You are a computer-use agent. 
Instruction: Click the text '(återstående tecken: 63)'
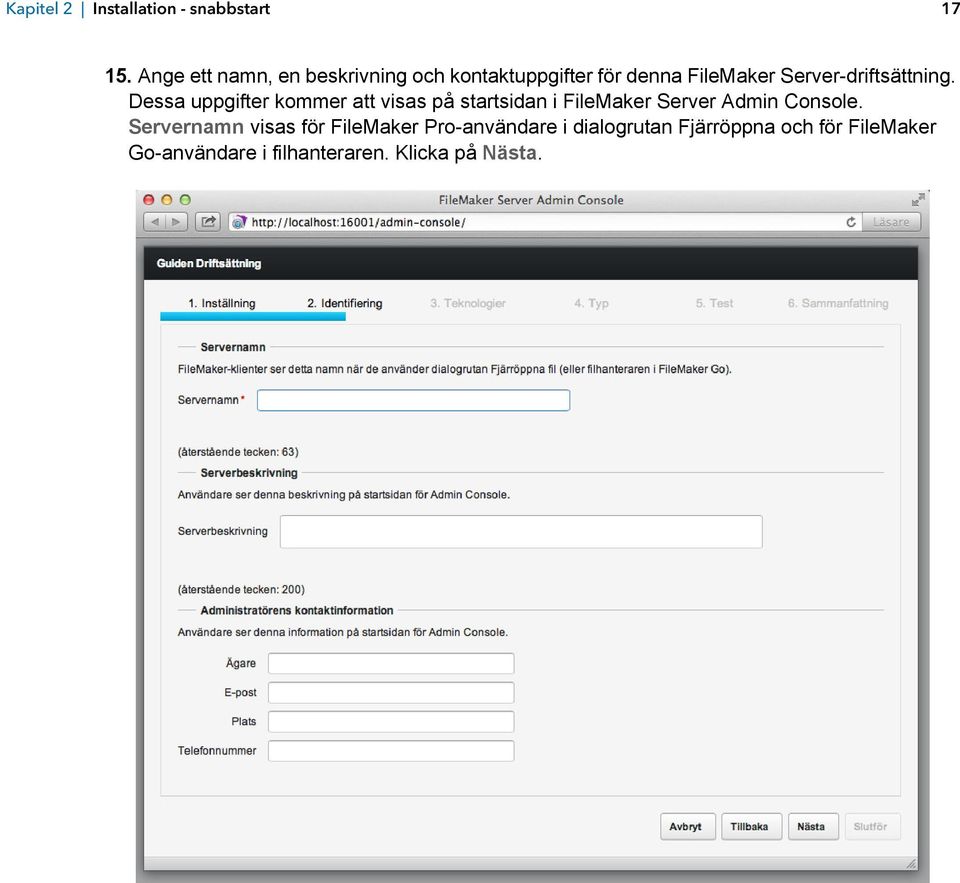point(238,452)
